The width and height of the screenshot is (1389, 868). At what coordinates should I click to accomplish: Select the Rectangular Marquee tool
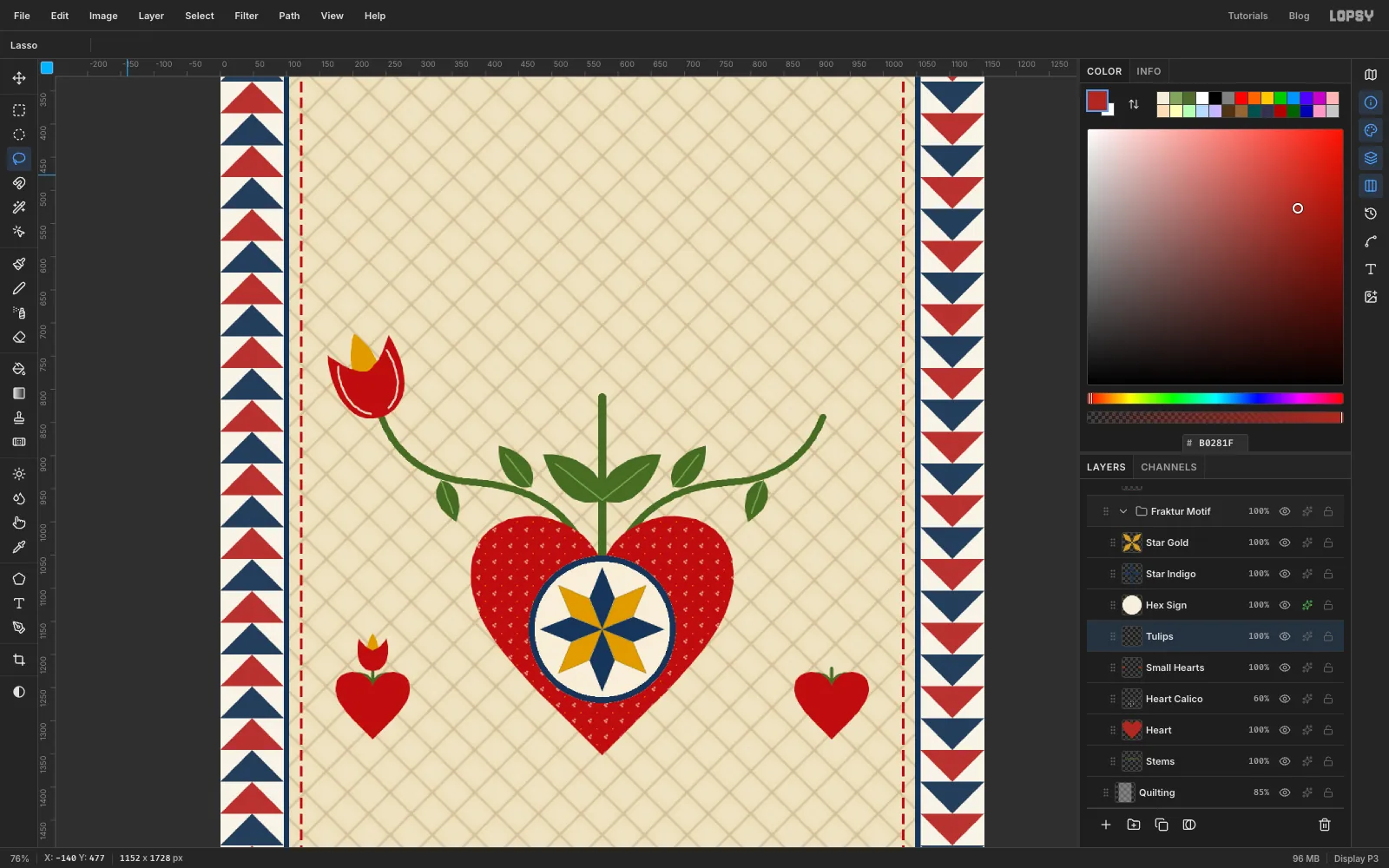click(19, 110)
